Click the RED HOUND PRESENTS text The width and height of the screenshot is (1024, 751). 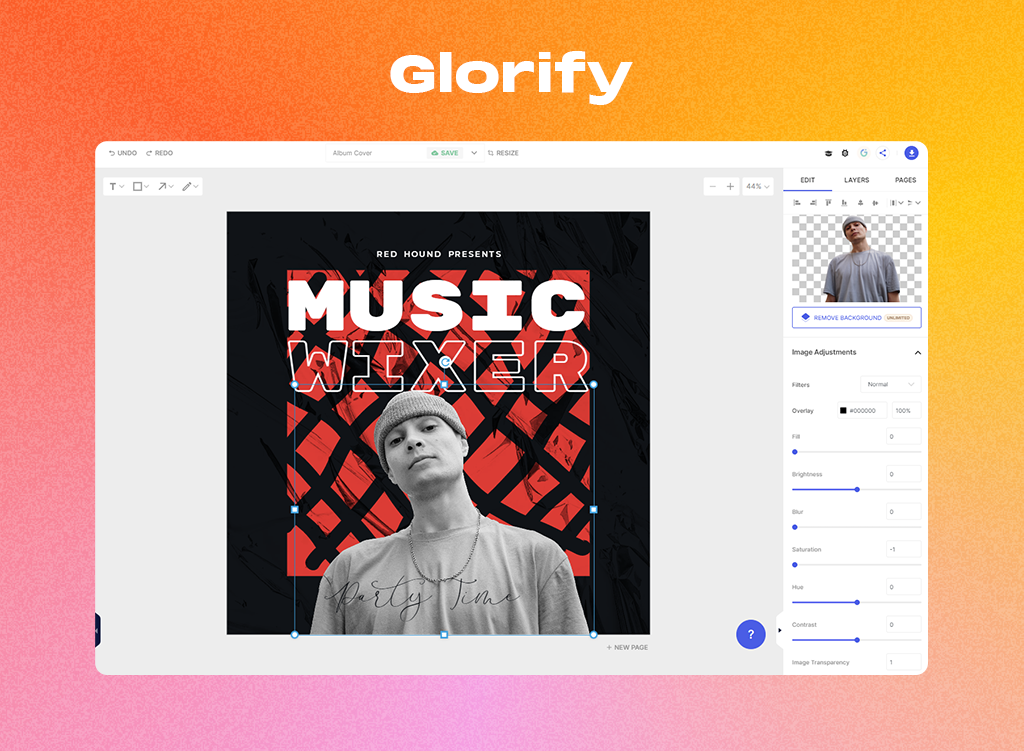click(439, 254)
